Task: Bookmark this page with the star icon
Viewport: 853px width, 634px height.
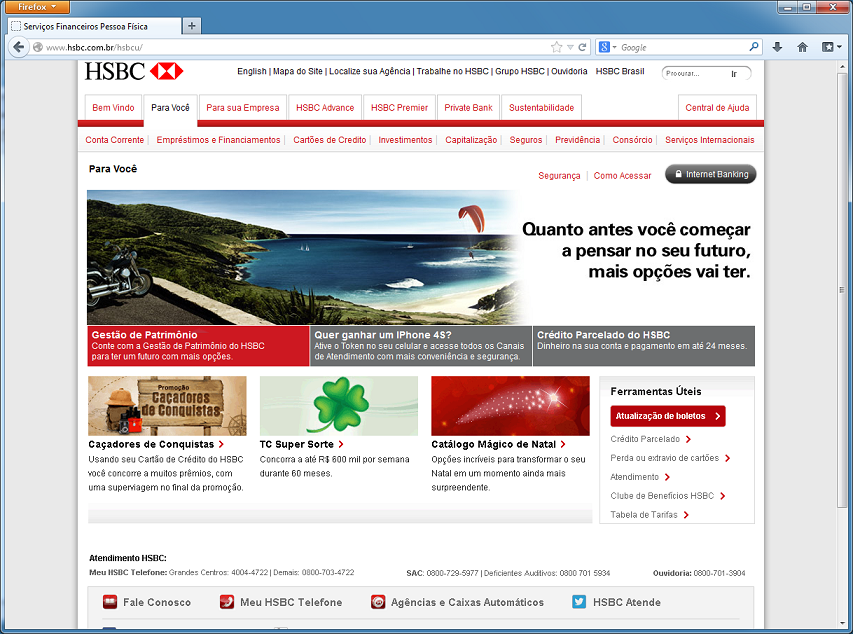Action: [557, 47]
